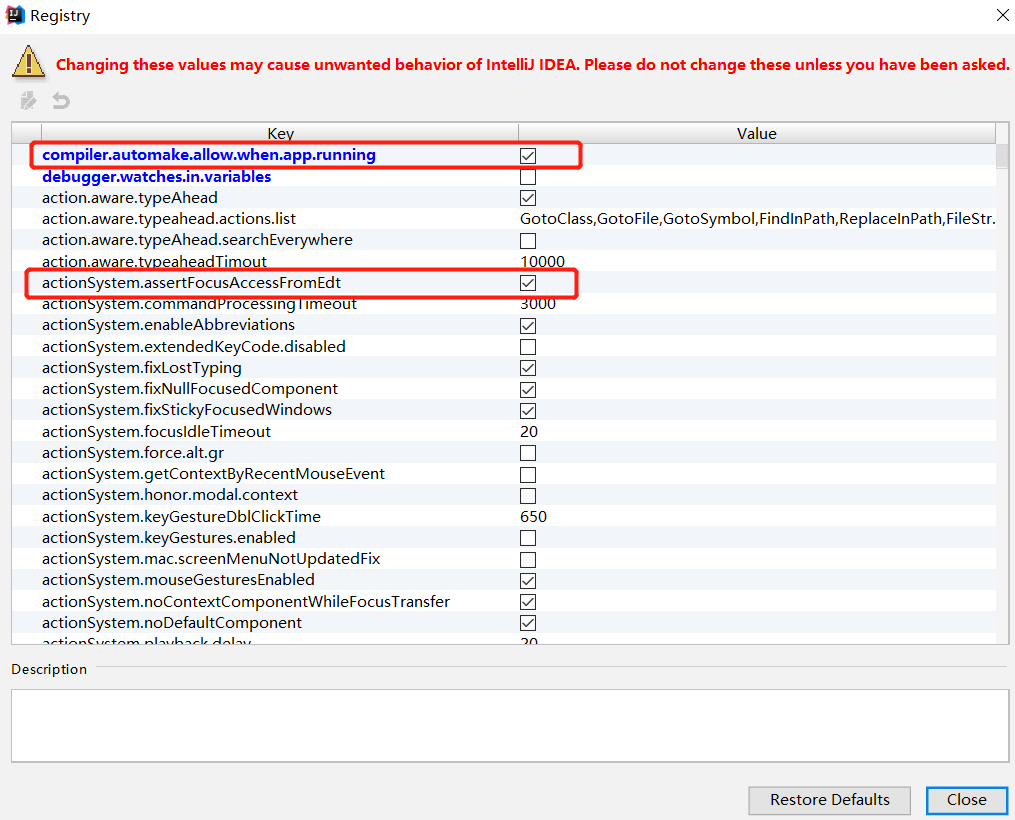Click focusIdleTimeout value 20
The height and width of the screenshot is (820, 1015).
[529, 432]
